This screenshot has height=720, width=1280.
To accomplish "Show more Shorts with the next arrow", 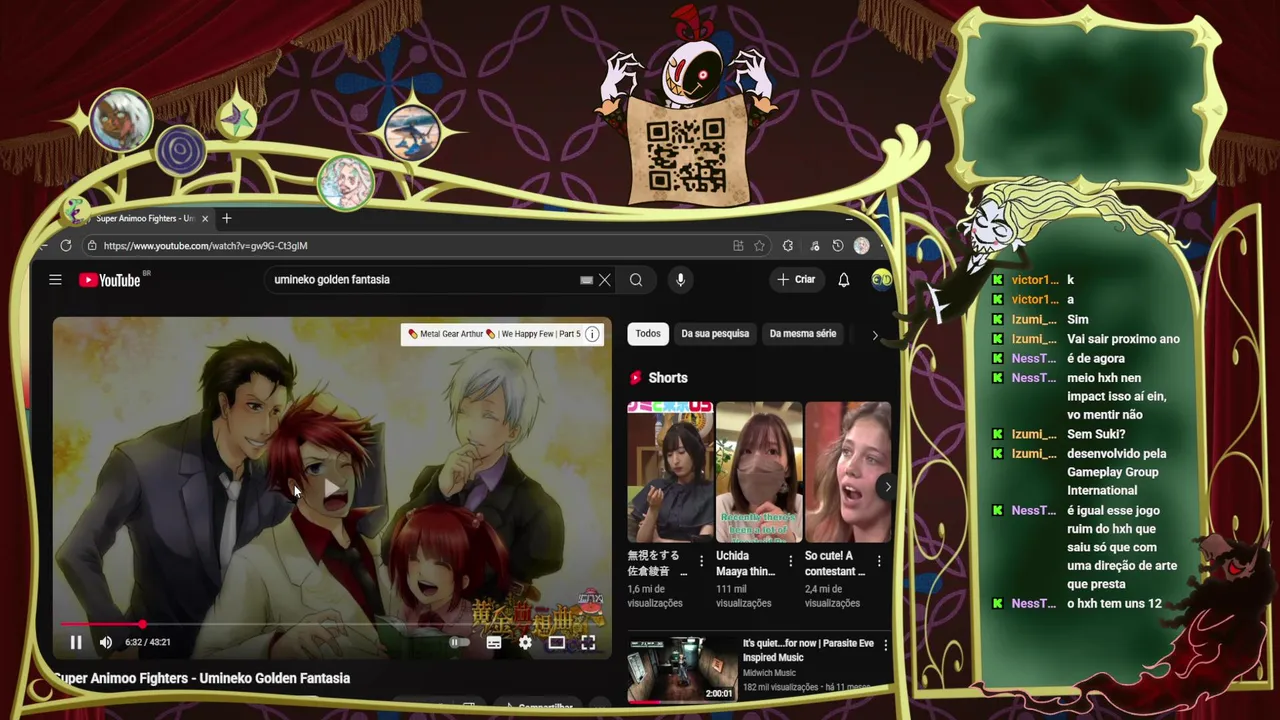I will point(887,487).
